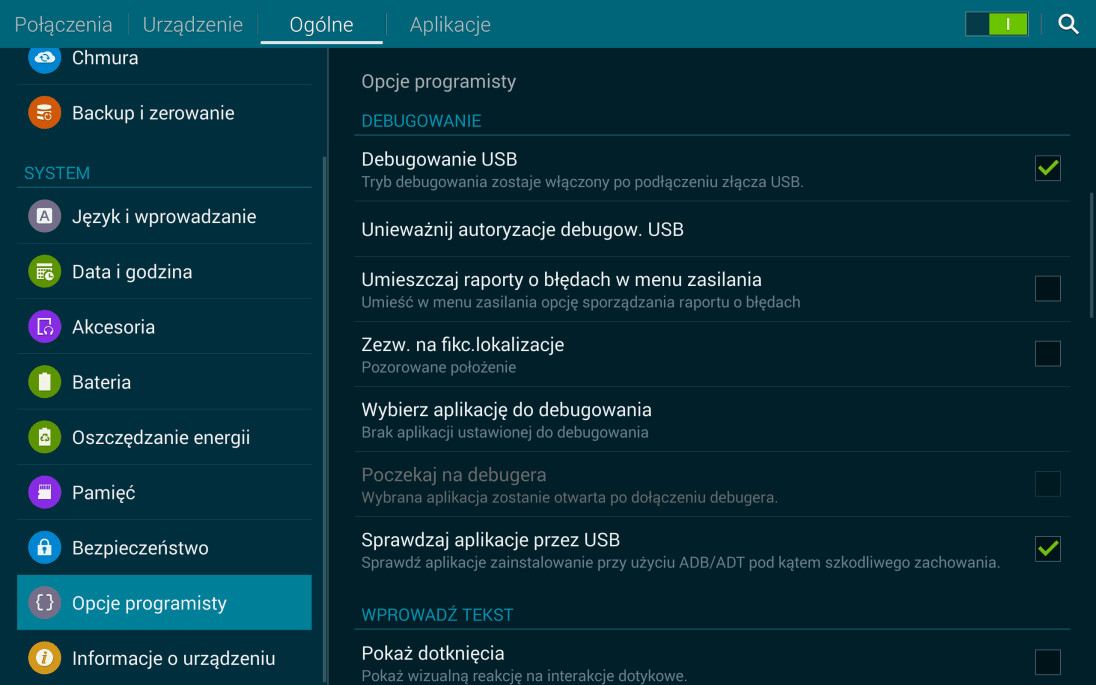Screen dimensions: 1096x685
Task: Open Wybierz aplikację do debugowania
Action: [712, 419]
